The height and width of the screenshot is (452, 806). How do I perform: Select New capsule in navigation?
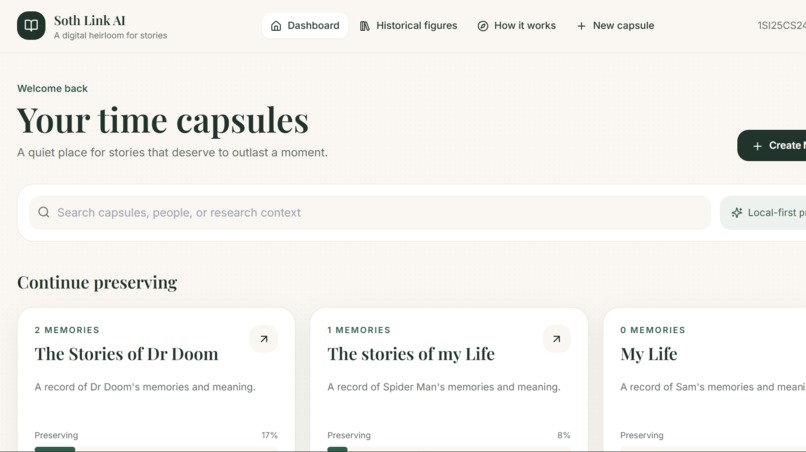click(615, 26)
